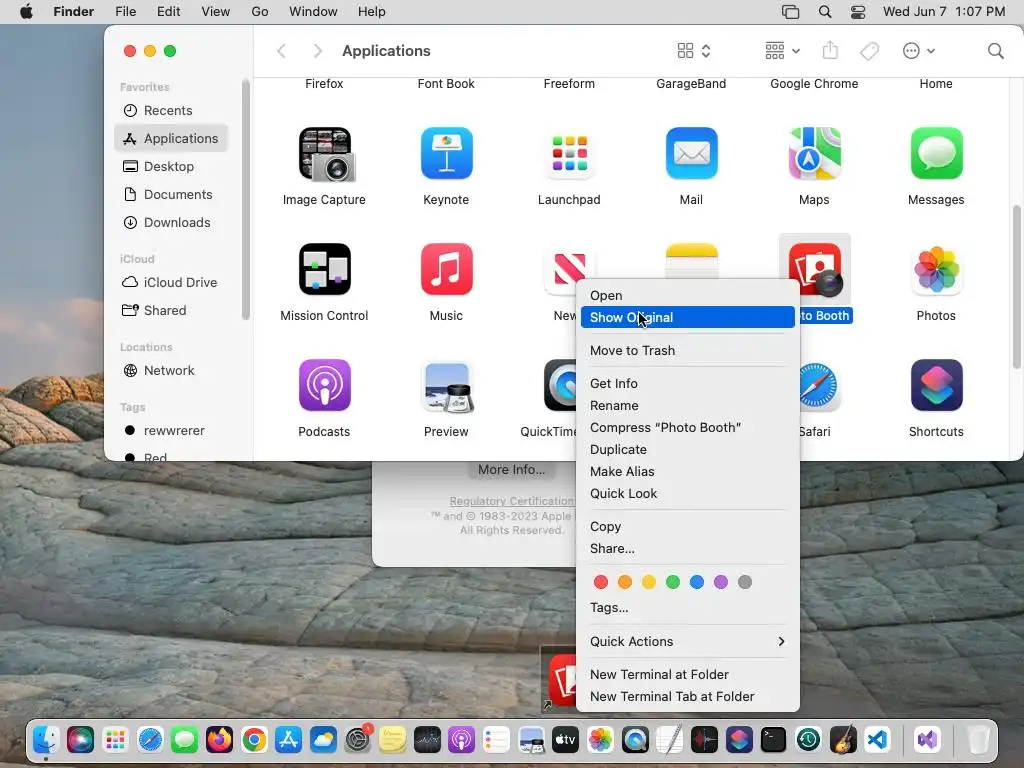This screenshot has width=1024, height=768.
Task: Select the Music app icon
Action: pos(447,269)
